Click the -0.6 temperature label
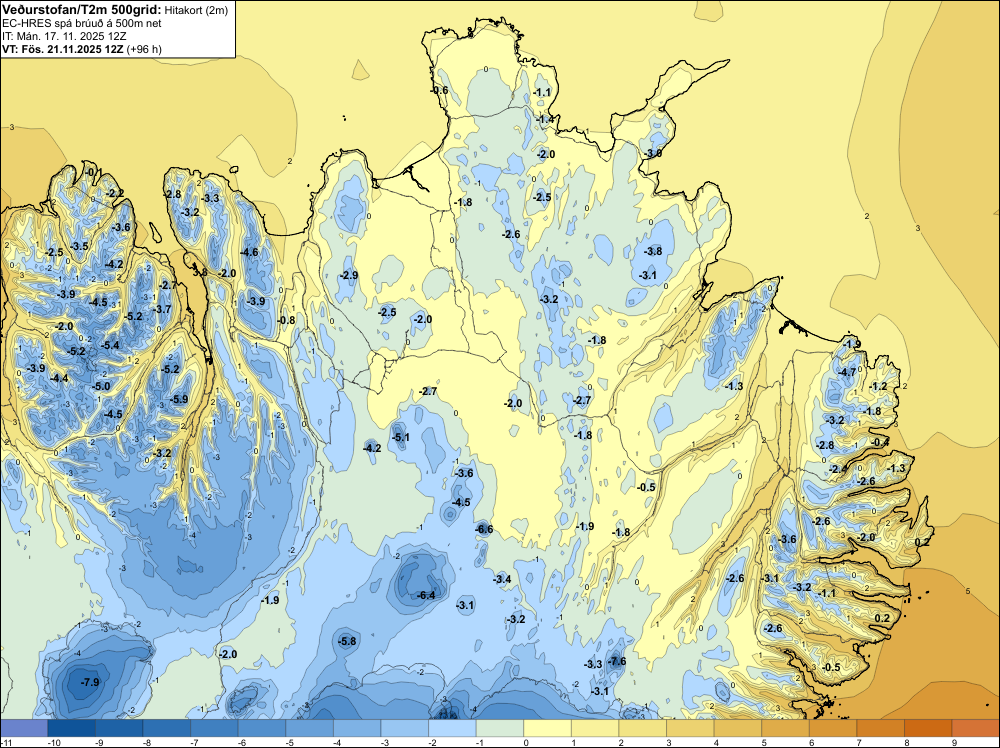The image size is (1000, 748). [439, 91]
